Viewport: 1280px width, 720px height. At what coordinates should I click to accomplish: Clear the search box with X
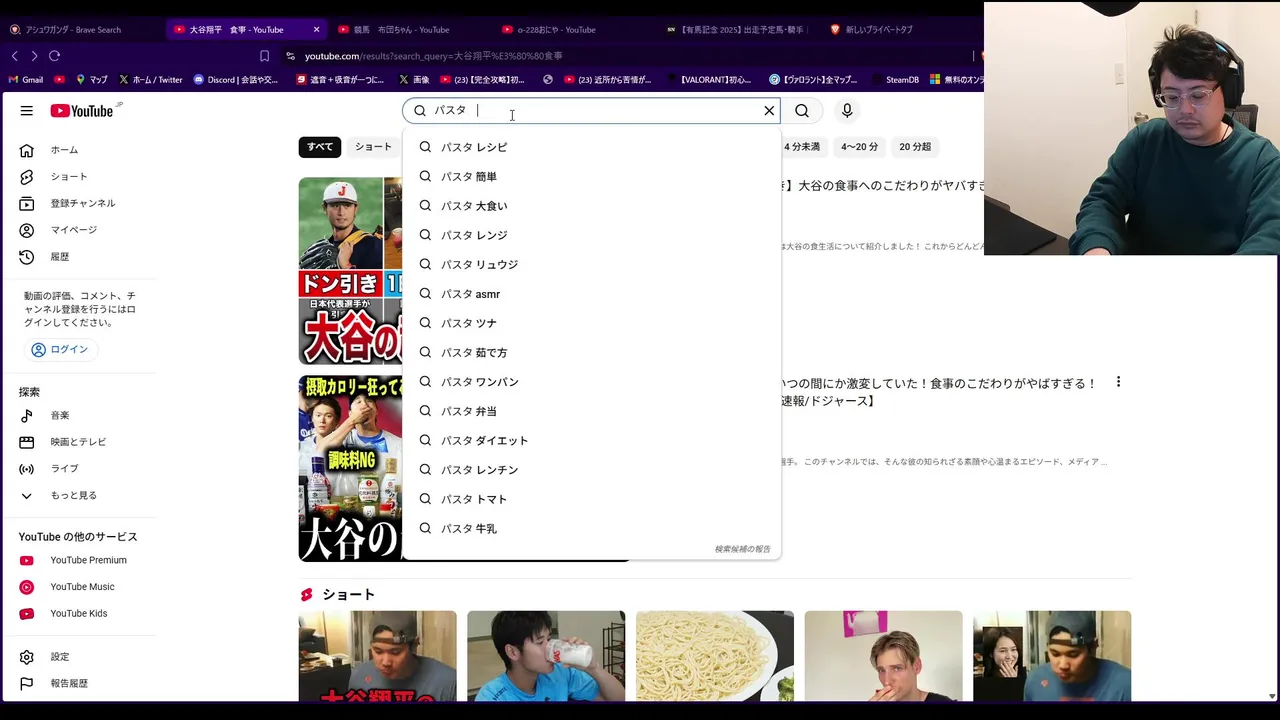click(x=769, y=111)
